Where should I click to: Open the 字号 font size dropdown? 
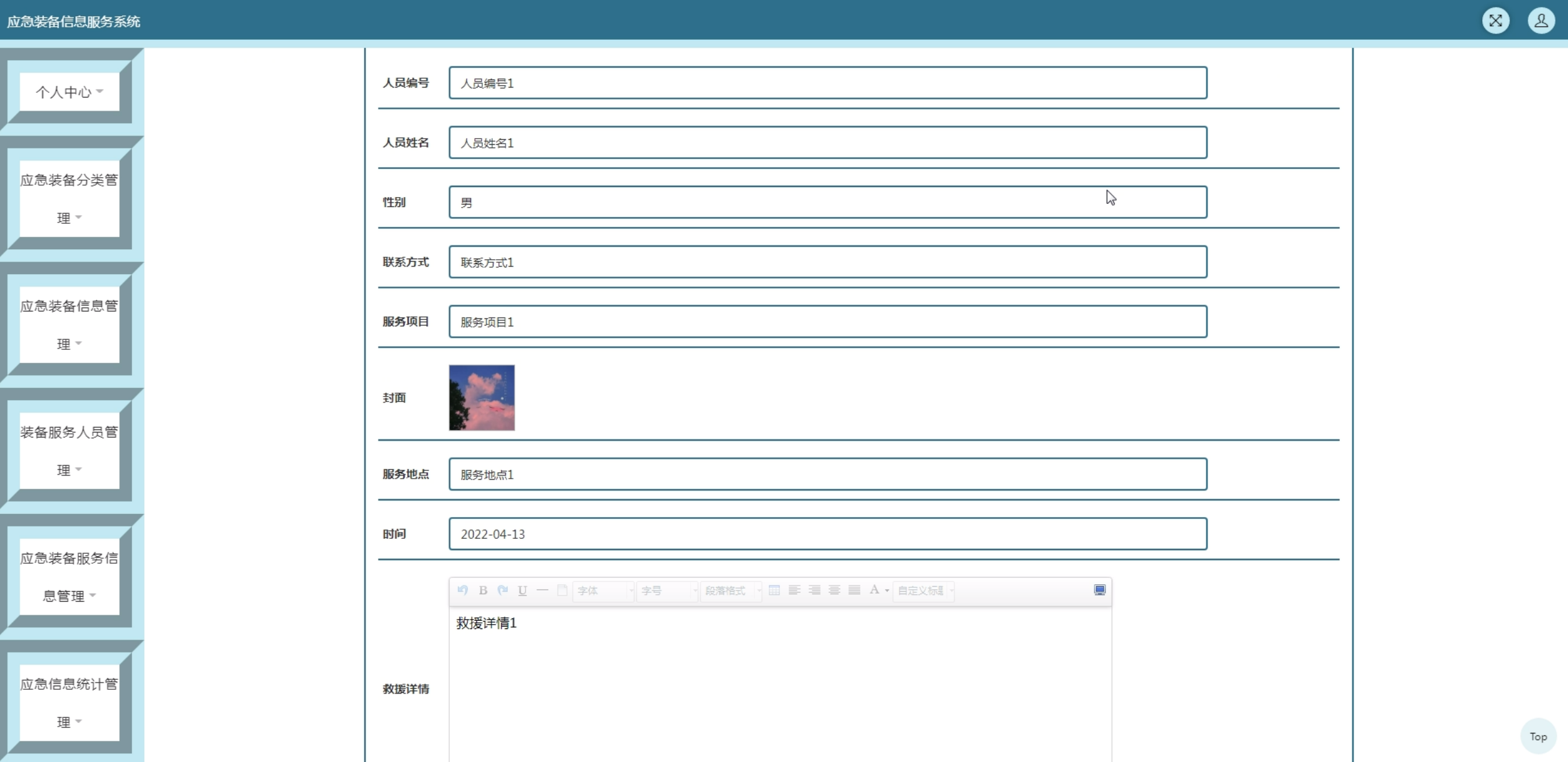pyautogui.click(x=667, y=590)
